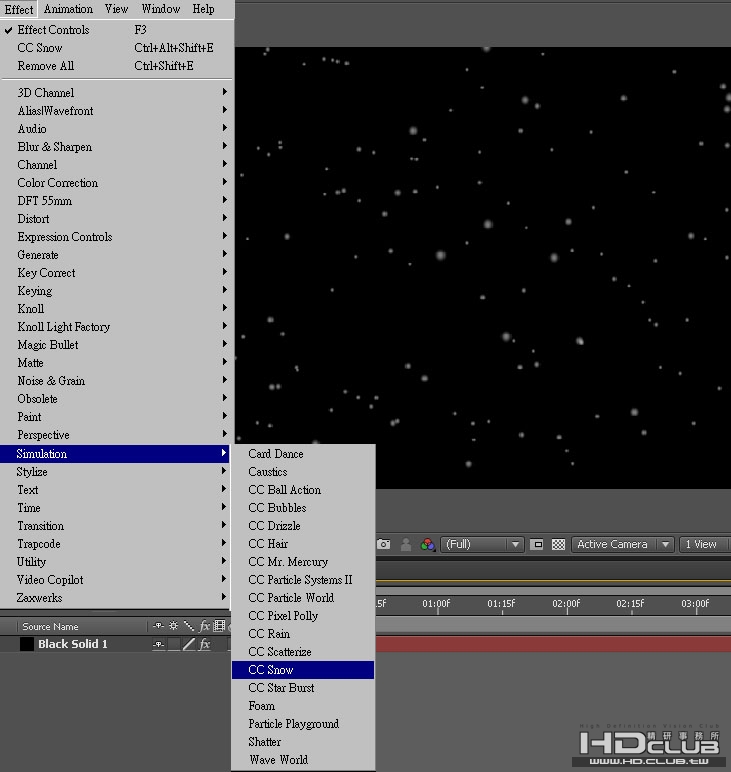The height and width of the screenshot is (772, 731).
Task: Click the Frame Blending film column header
Action: pyautogui.click(x=220, y=626)
